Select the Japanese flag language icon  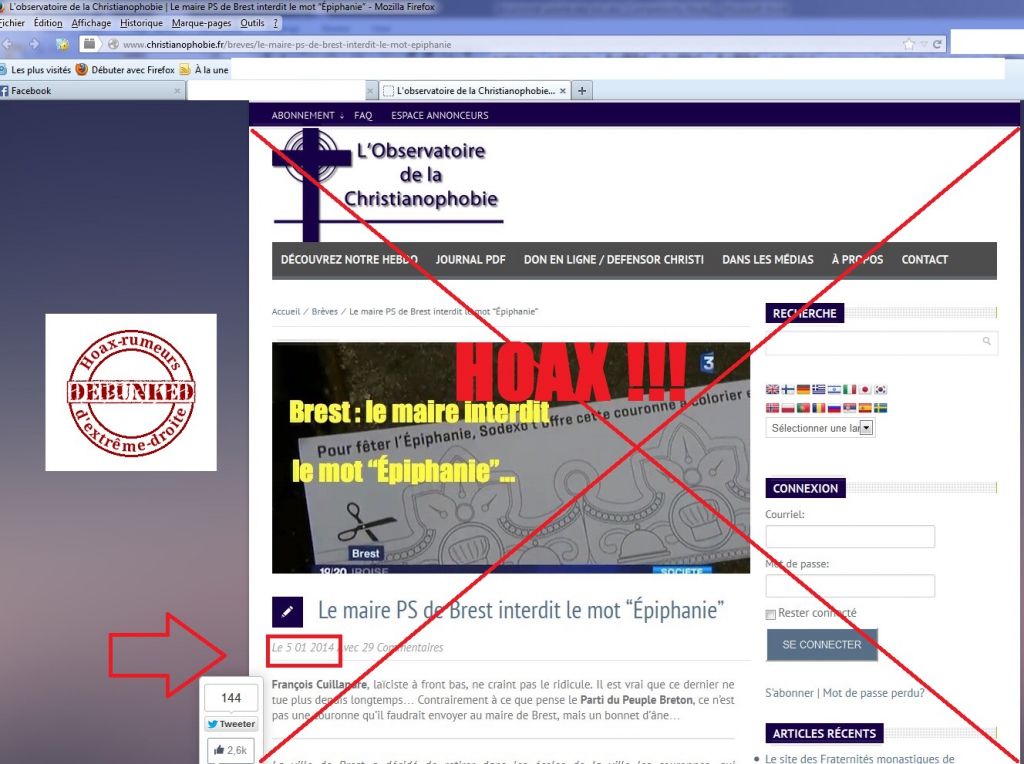pos(865,389)
